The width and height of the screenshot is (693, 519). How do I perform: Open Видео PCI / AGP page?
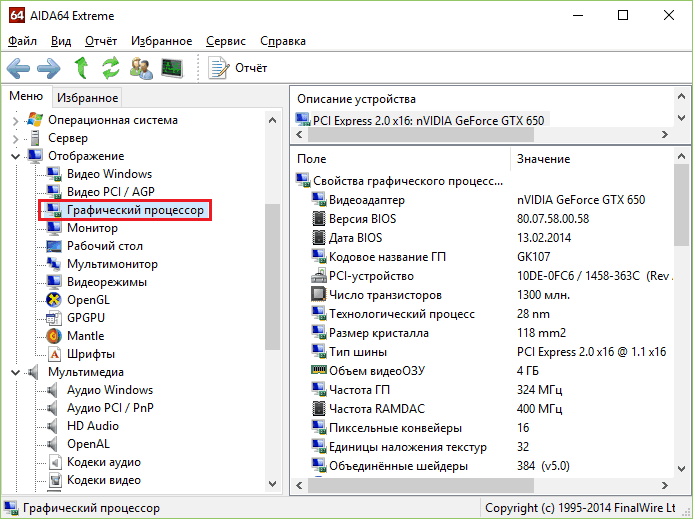point(110,192)
